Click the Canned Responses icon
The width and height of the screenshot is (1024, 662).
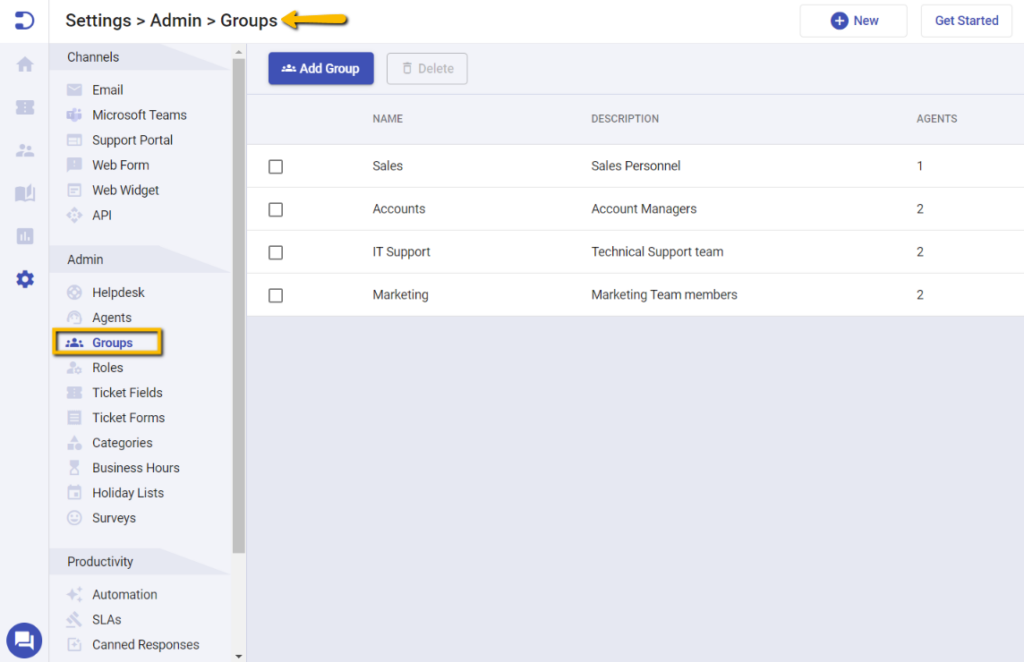pos(74,644)
